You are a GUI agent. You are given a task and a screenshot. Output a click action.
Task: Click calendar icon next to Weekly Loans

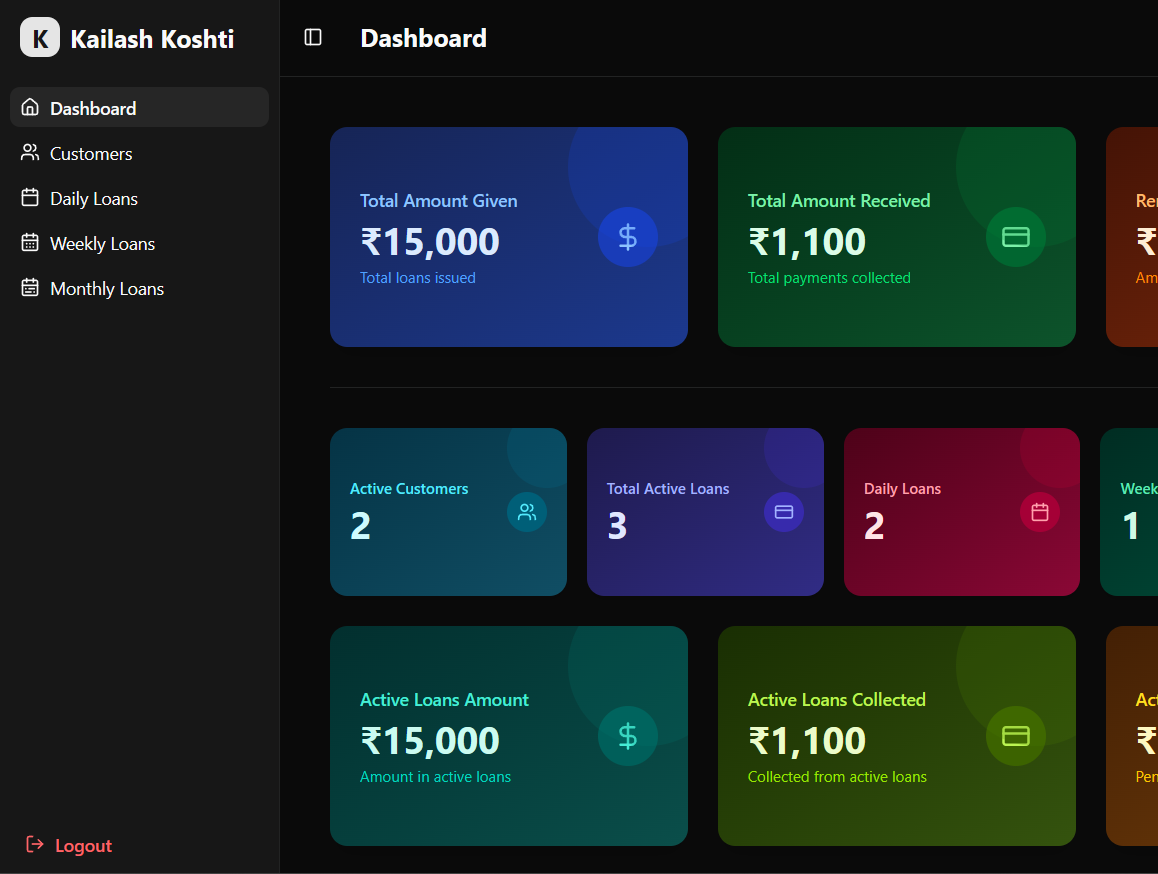coord(30,242)
